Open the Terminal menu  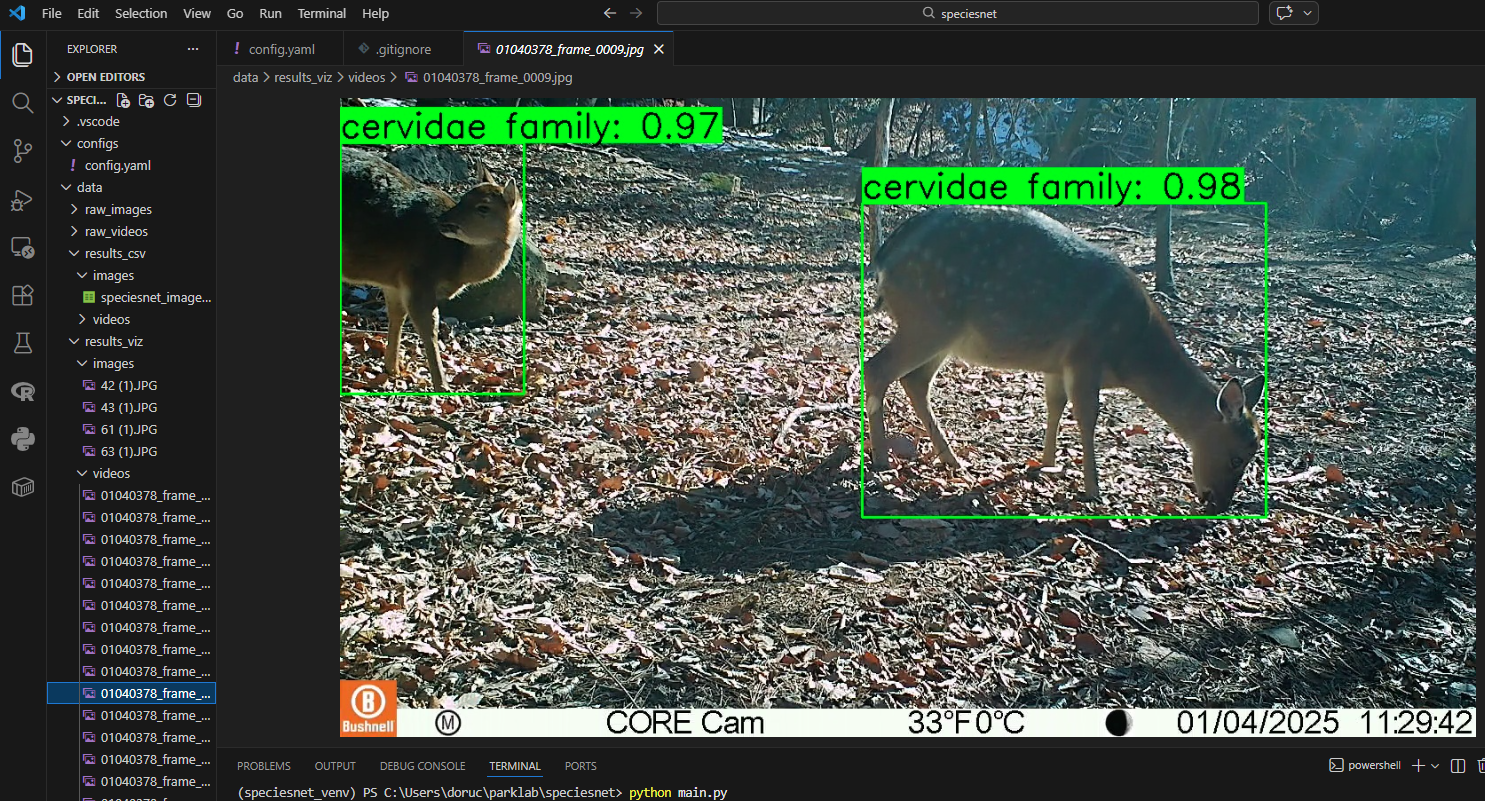(322, 14)
